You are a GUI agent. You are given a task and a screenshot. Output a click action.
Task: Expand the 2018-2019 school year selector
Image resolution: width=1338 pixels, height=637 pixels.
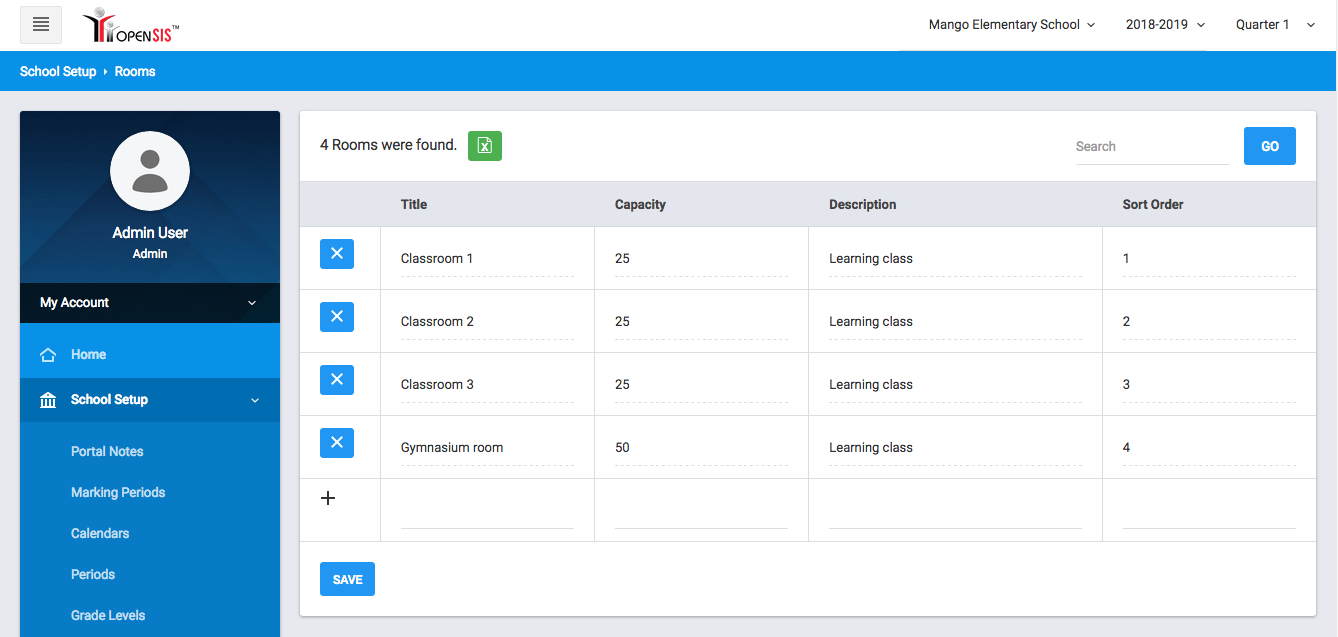(x=1165, y=25)
